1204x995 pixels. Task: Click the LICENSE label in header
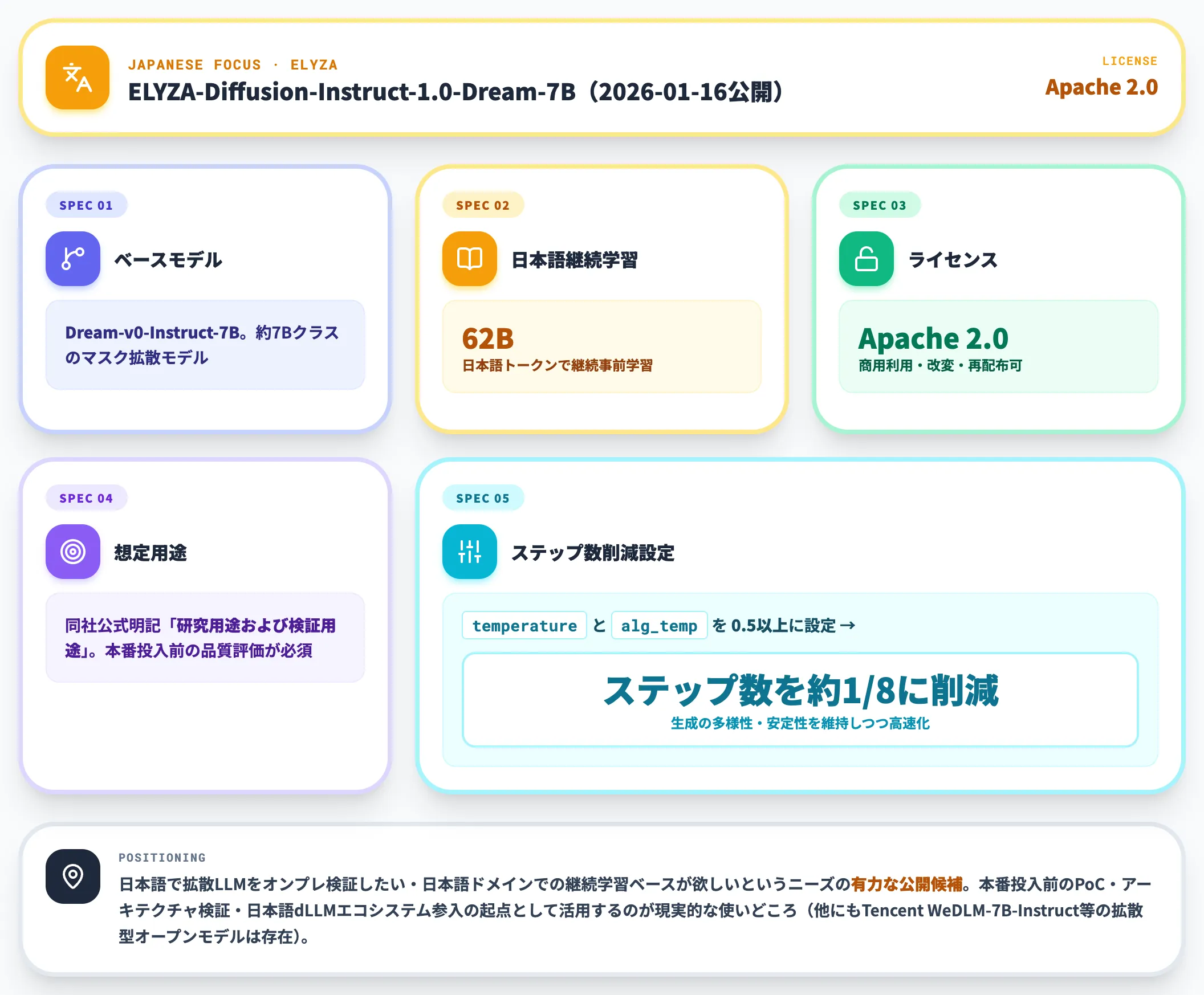pyautogui.click(x=1129, y=61)
